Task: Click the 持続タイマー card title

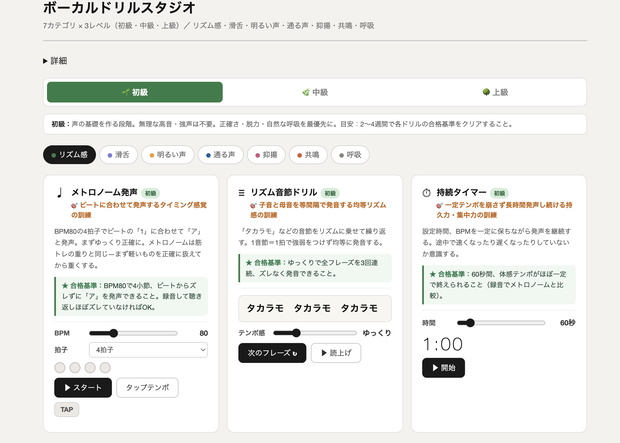Action: click(x=461, y=193)
